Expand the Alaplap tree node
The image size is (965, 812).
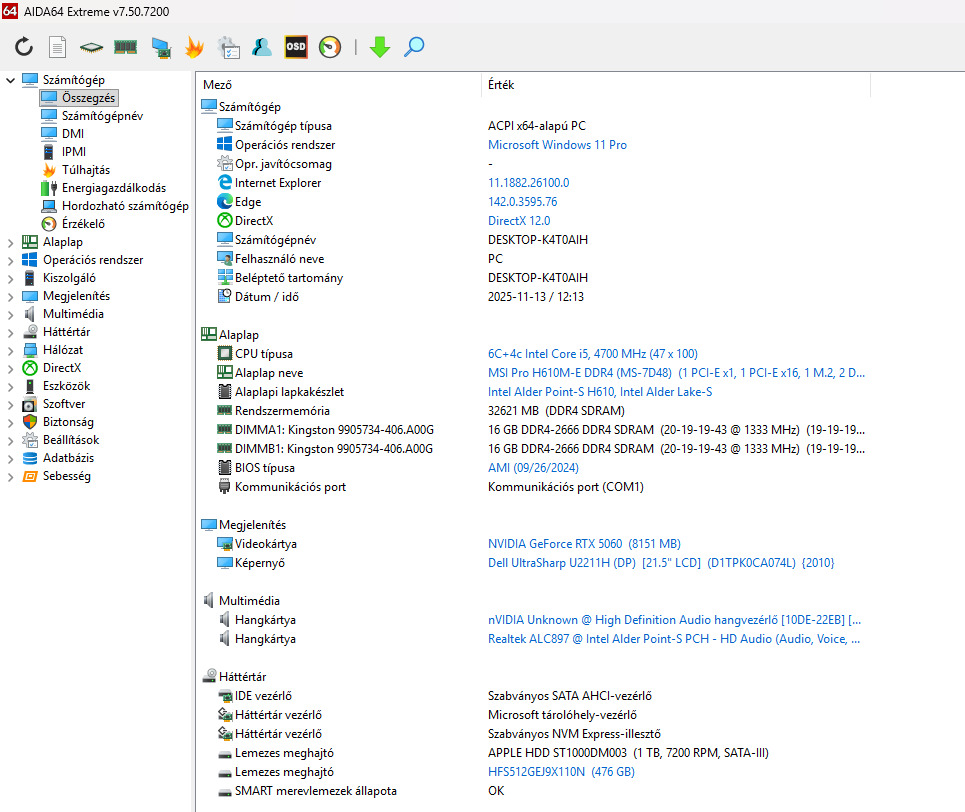10,243
